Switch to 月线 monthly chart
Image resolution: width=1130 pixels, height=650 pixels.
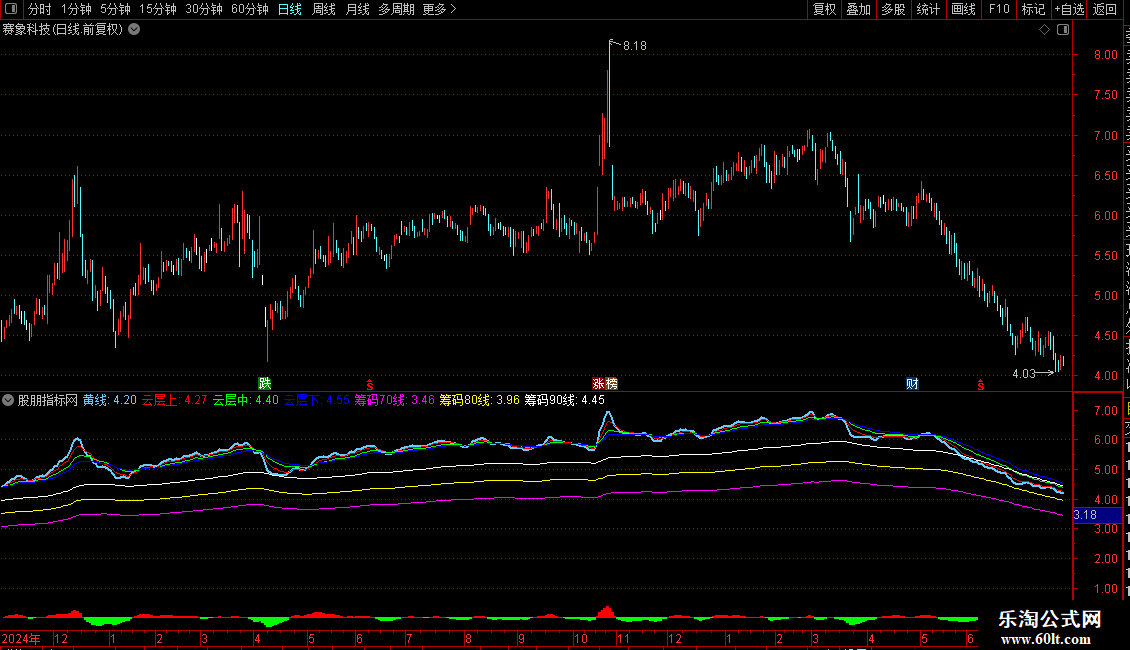[x=357, y=9]
